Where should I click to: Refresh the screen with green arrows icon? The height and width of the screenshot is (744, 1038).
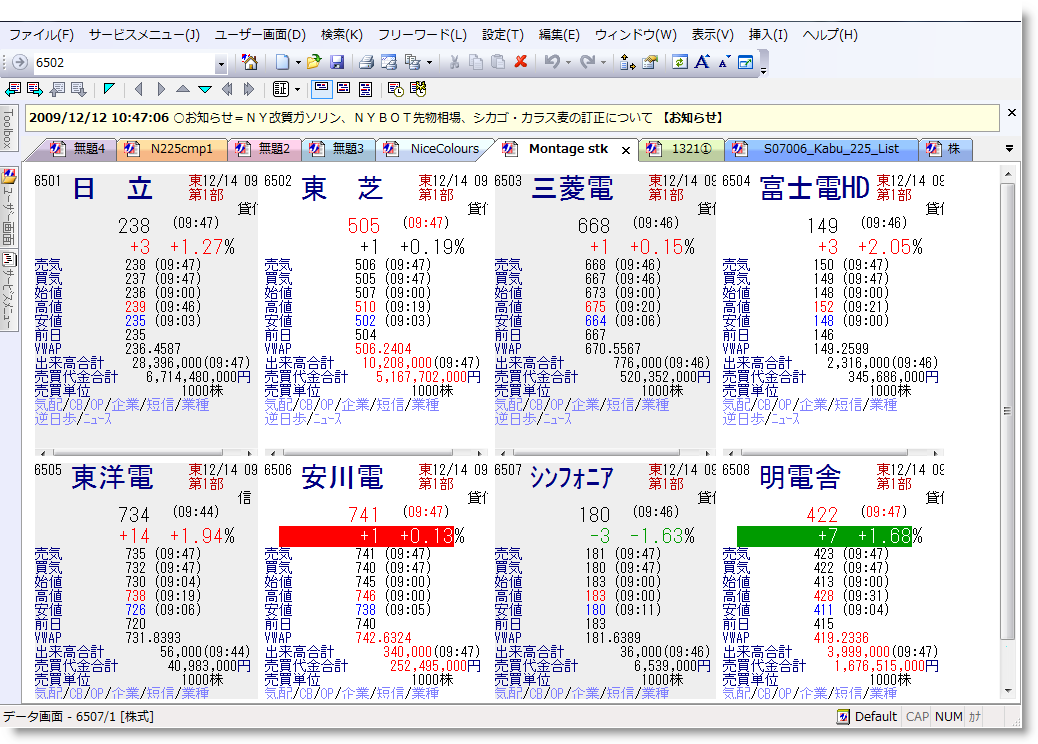(x=680, y=62)
